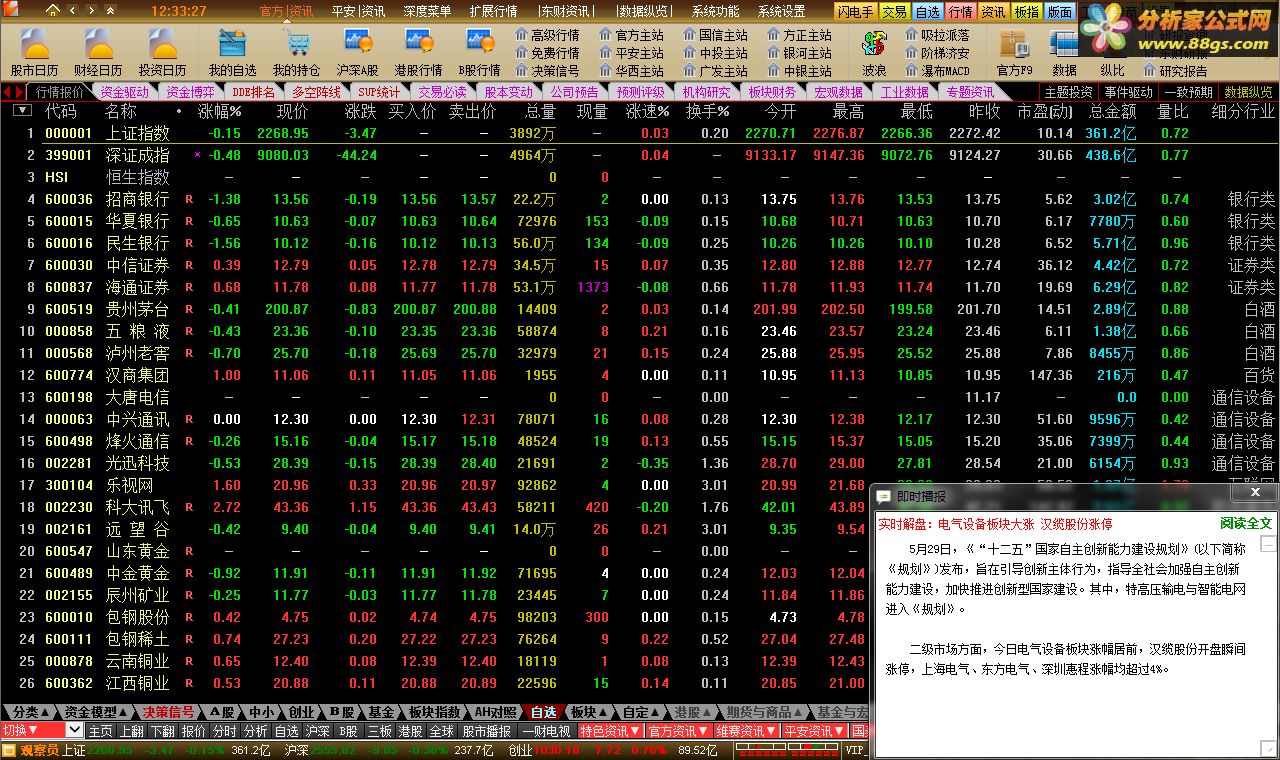Switch to the 机构研究 tab
This screenshot has width=1280, height=760.
(x=706, y=92)
